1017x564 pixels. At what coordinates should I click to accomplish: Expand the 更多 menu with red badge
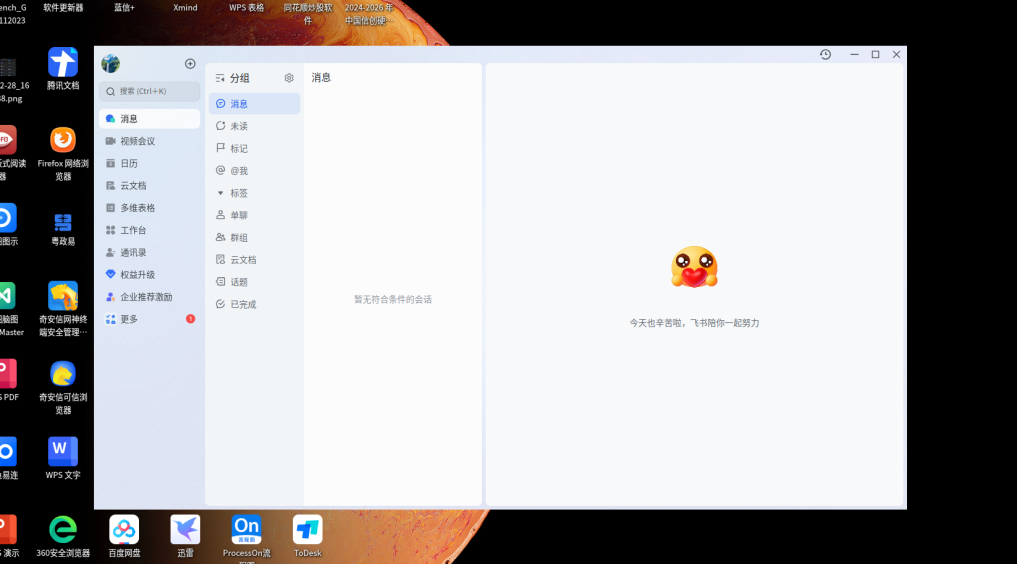click(x=129, y=319)
